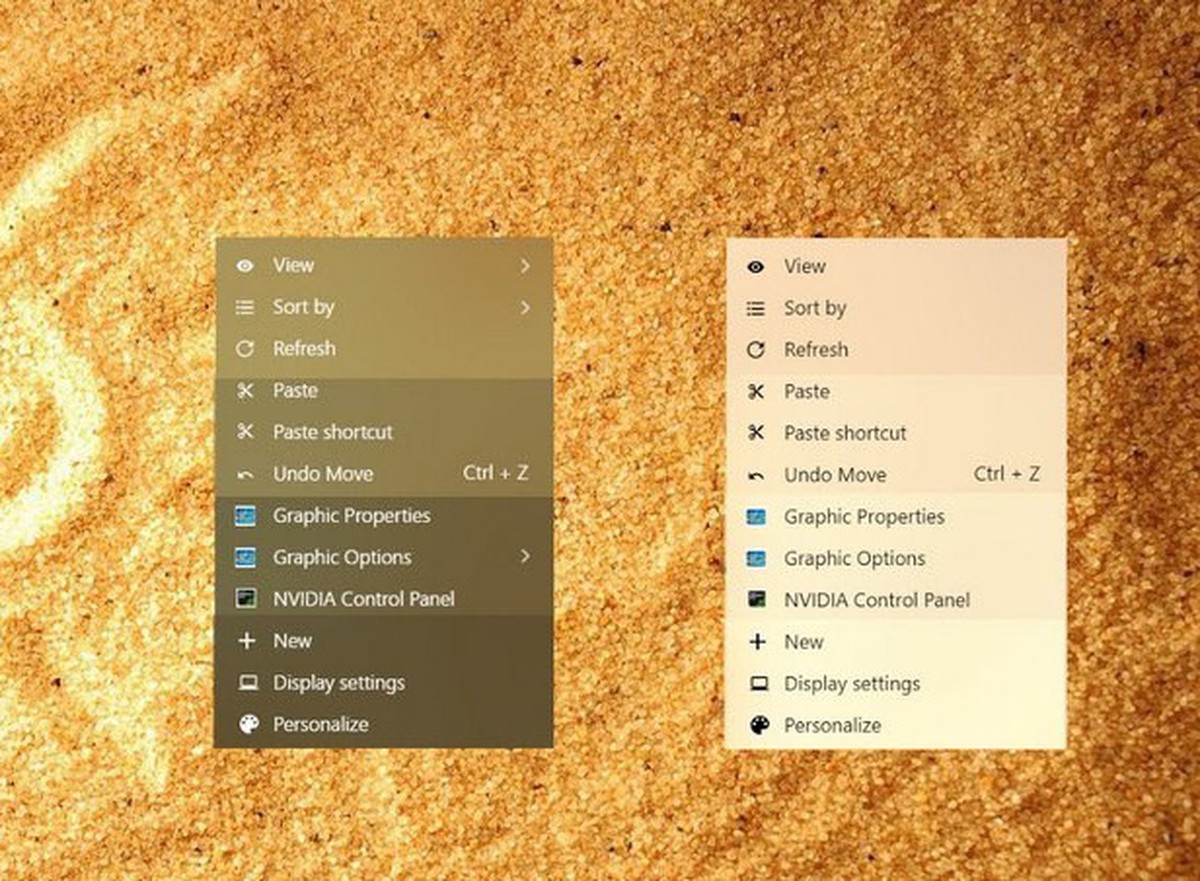Click the Ctrl + Z shortcut text in light menu
1200x881 pixels.
pos(1007,474)
